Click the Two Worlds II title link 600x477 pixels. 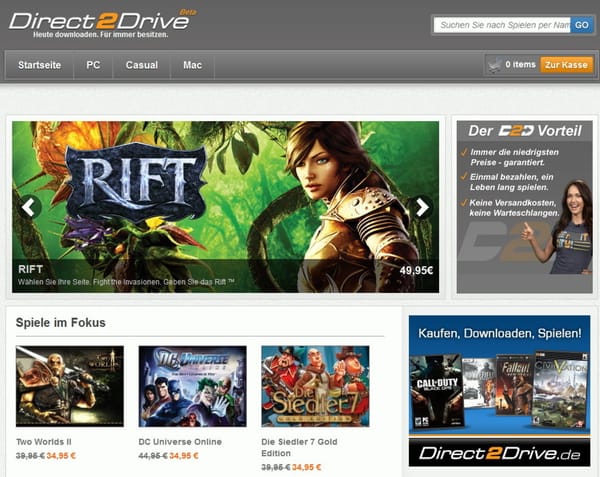[44, 442]
